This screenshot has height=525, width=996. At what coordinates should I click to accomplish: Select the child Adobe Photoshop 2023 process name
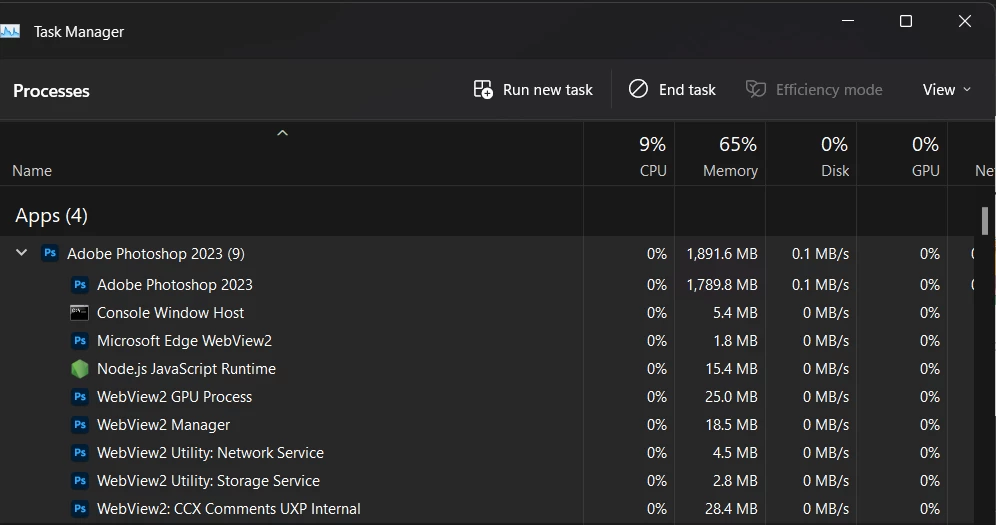coord(175,284)
